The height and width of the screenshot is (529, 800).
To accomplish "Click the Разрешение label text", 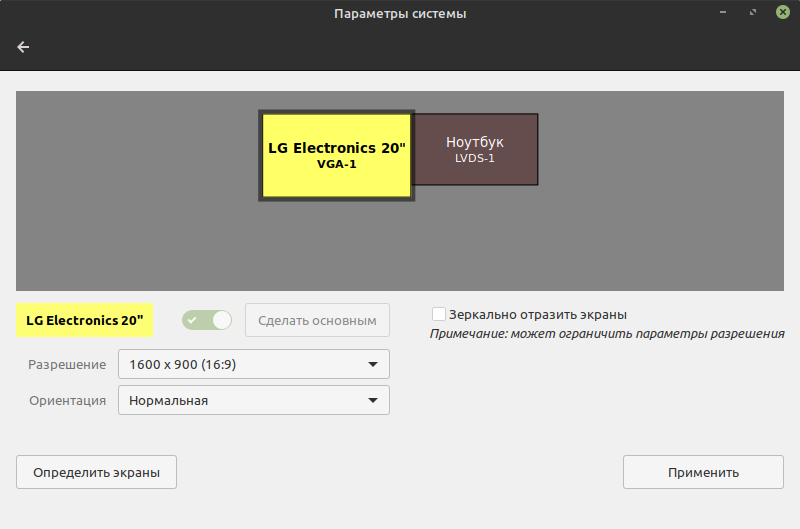I will point(67,365).
